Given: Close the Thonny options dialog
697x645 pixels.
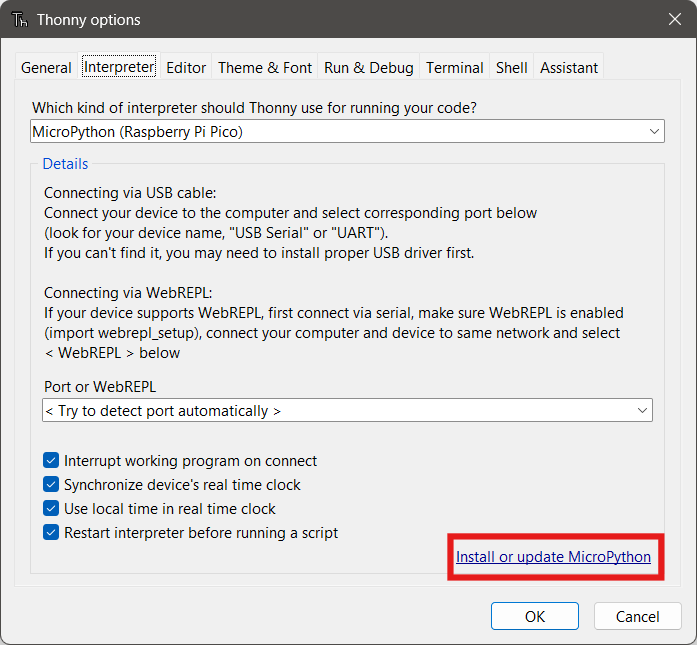Looking at the screenshot, I should tap(674, 19).
